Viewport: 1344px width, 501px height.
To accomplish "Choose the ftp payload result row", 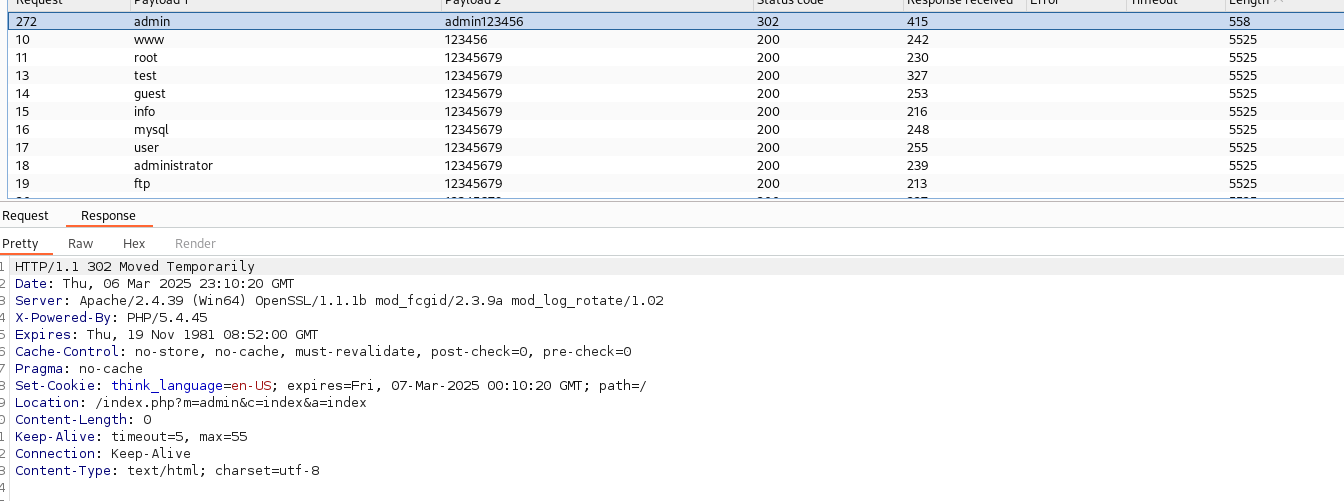I will pyautogui.click(x=141, y=184).
